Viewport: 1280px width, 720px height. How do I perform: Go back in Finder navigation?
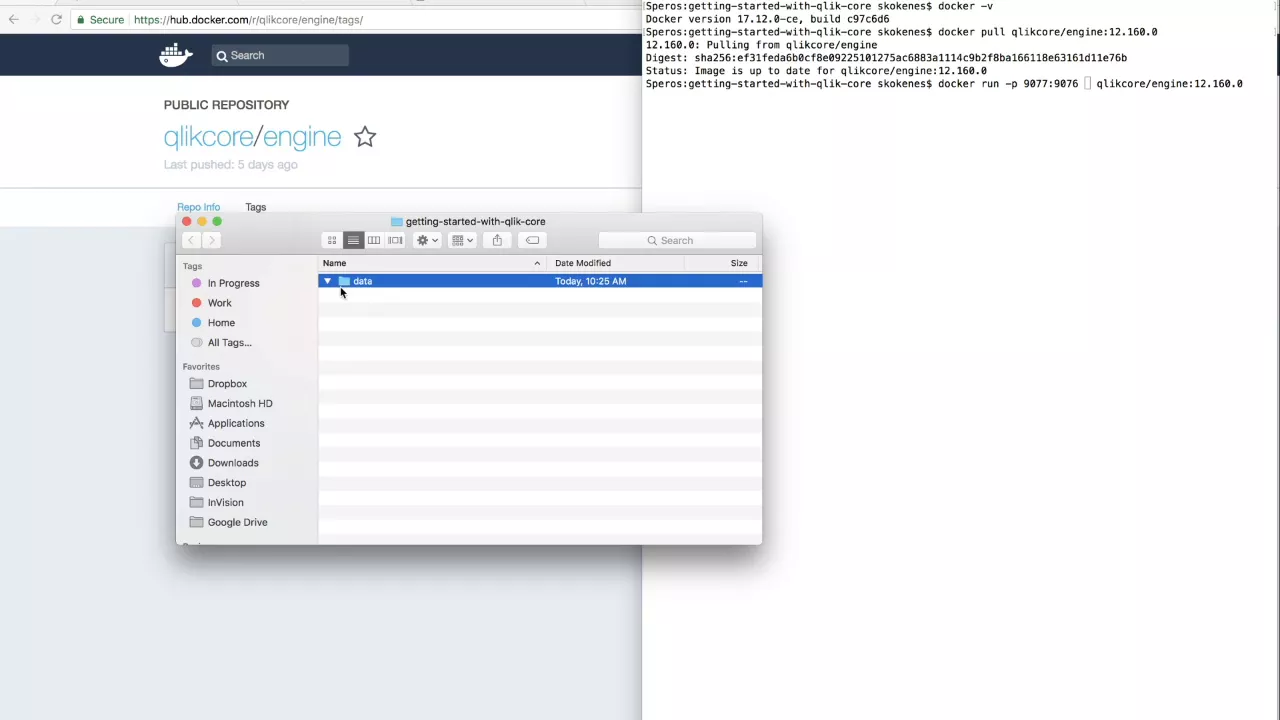191,240
